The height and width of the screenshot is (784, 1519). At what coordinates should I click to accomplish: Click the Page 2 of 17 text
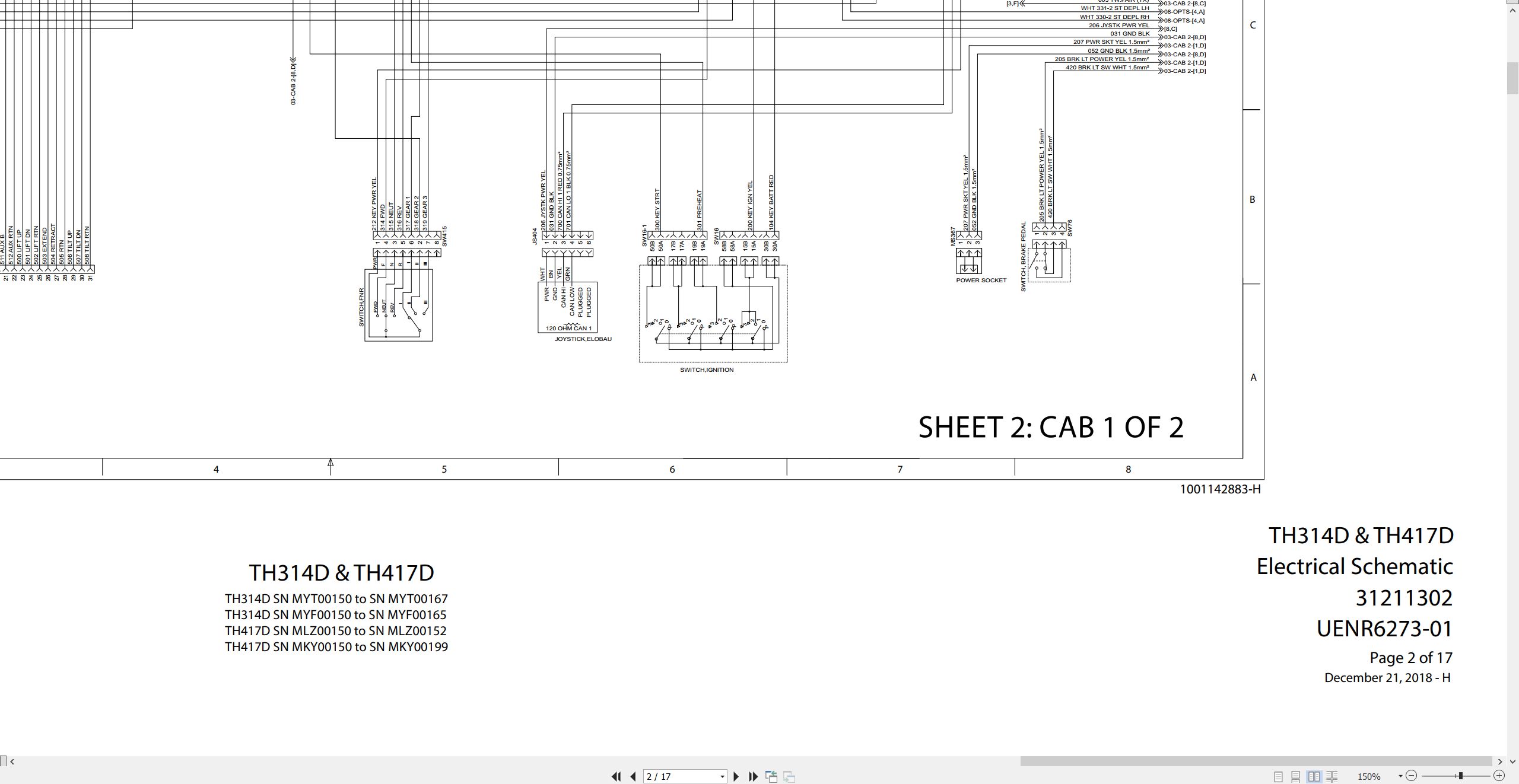pyautogui.click(x=1411, y=658)
